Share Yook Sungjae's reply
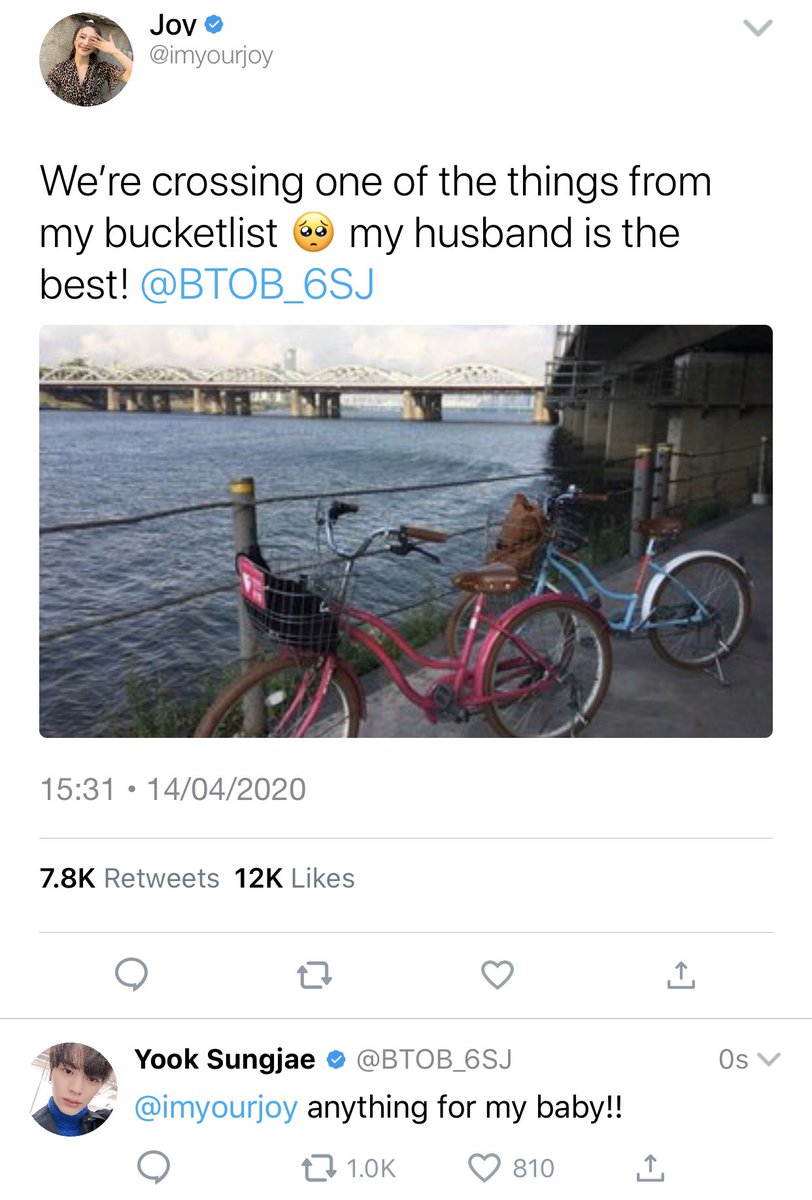This screenshot has width=812, height=1200. click(650, 1167)
